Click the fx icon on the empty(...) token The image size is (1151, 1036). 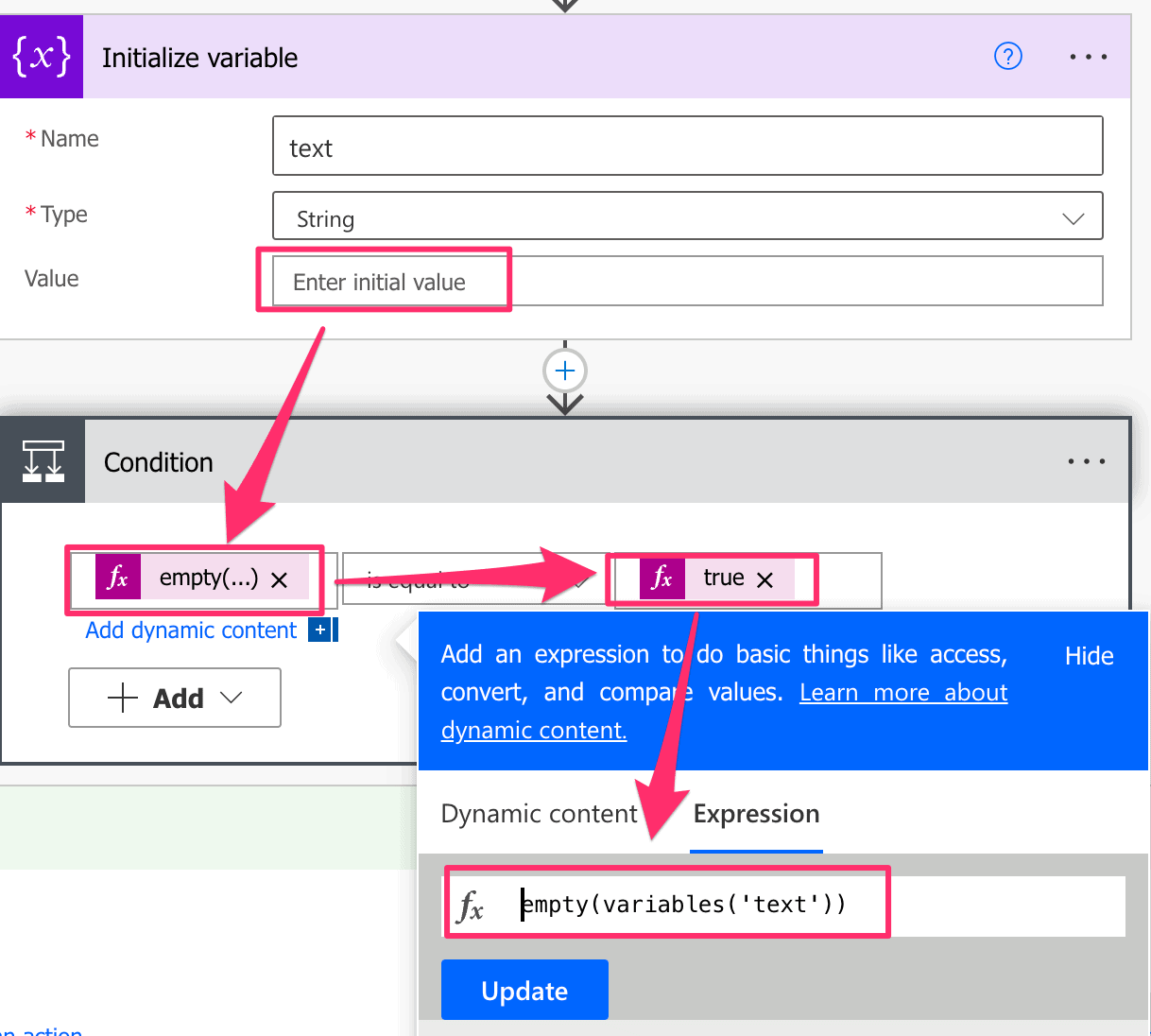point(118,577)
